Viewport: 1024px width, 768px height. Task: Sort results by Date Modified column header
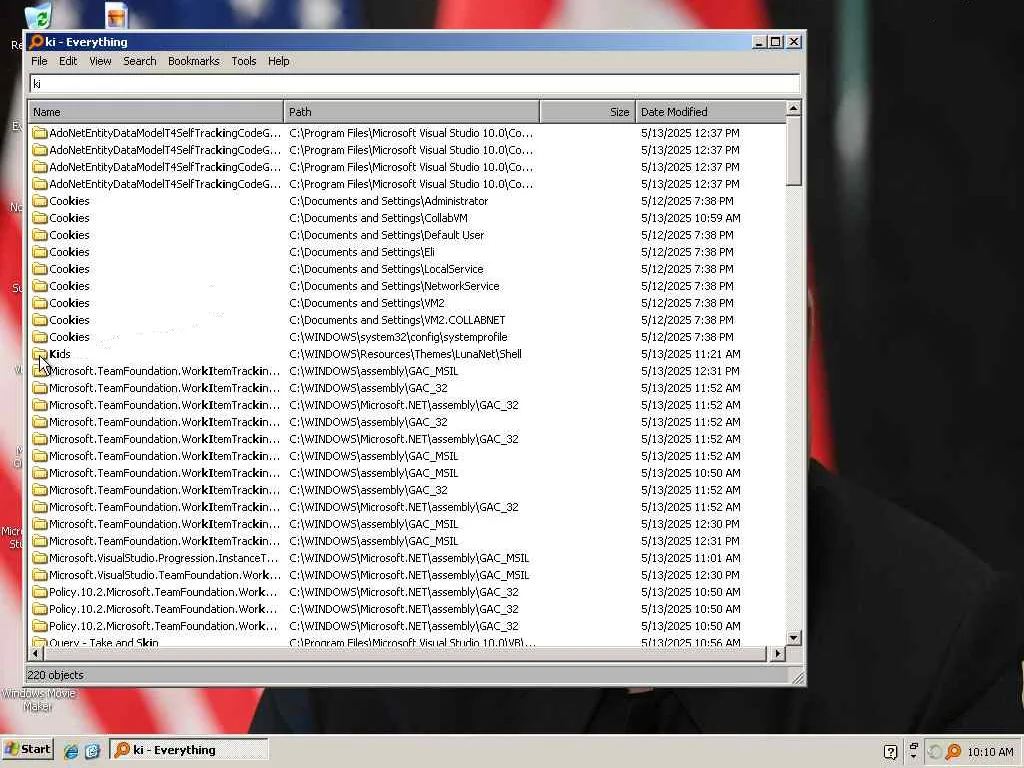click(711, 112)
